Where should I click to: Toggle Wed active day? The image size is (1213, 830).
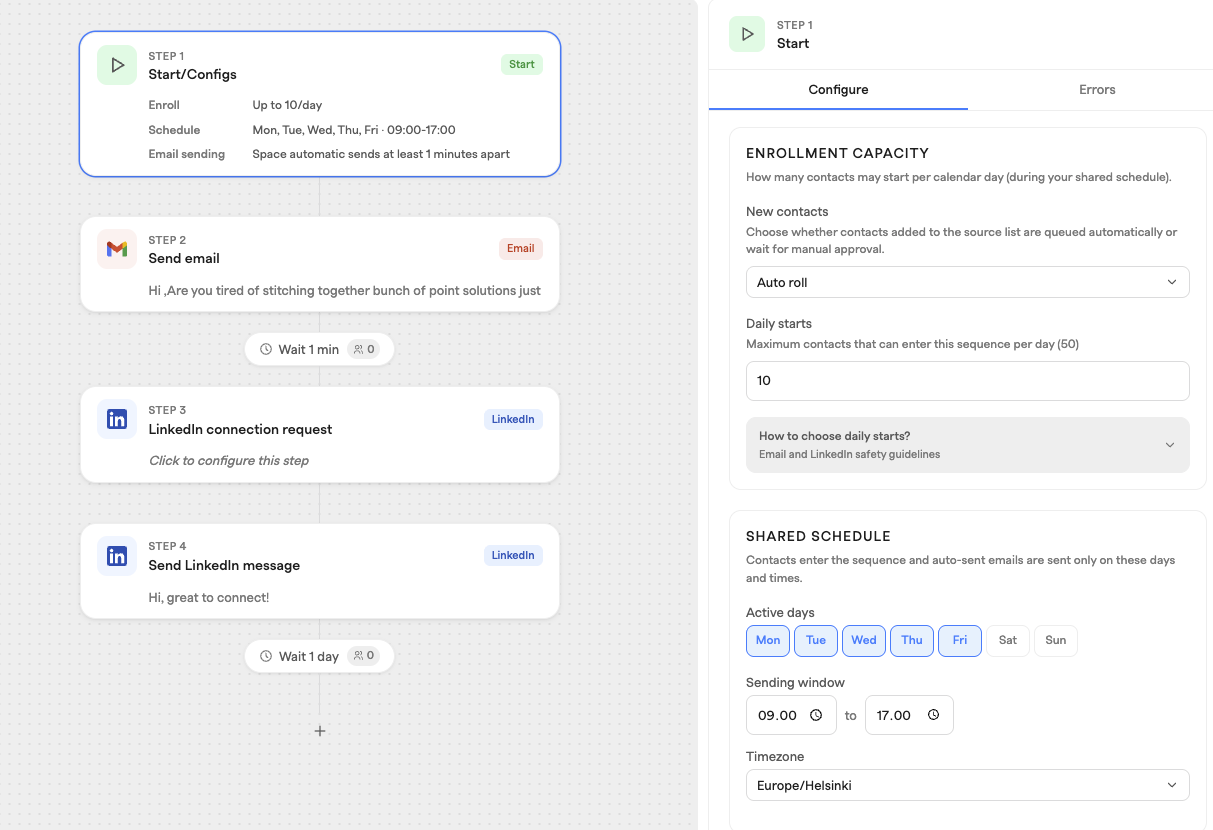click(864, 640)
